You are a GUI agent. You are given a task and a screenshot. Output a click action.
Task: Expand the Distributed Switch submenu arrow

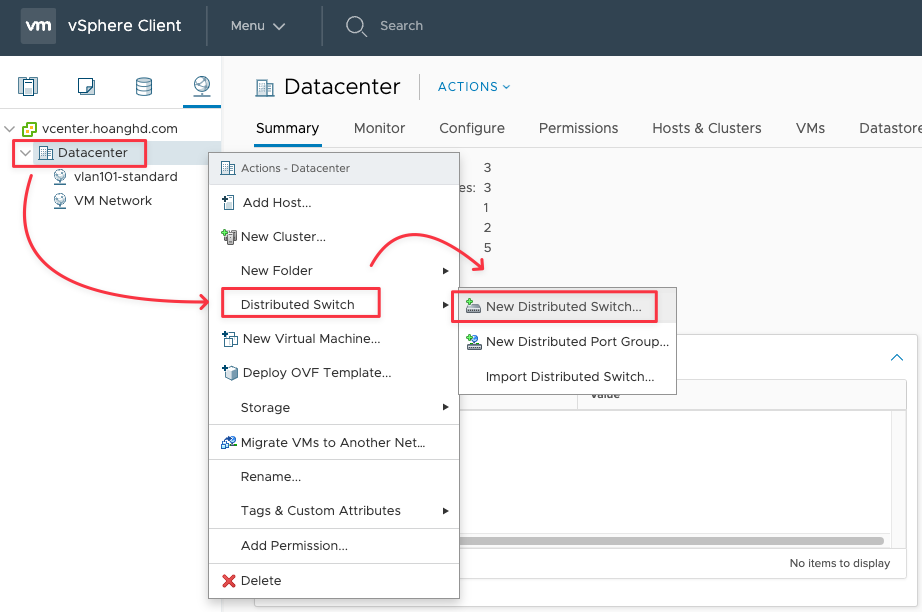[446, 305]
